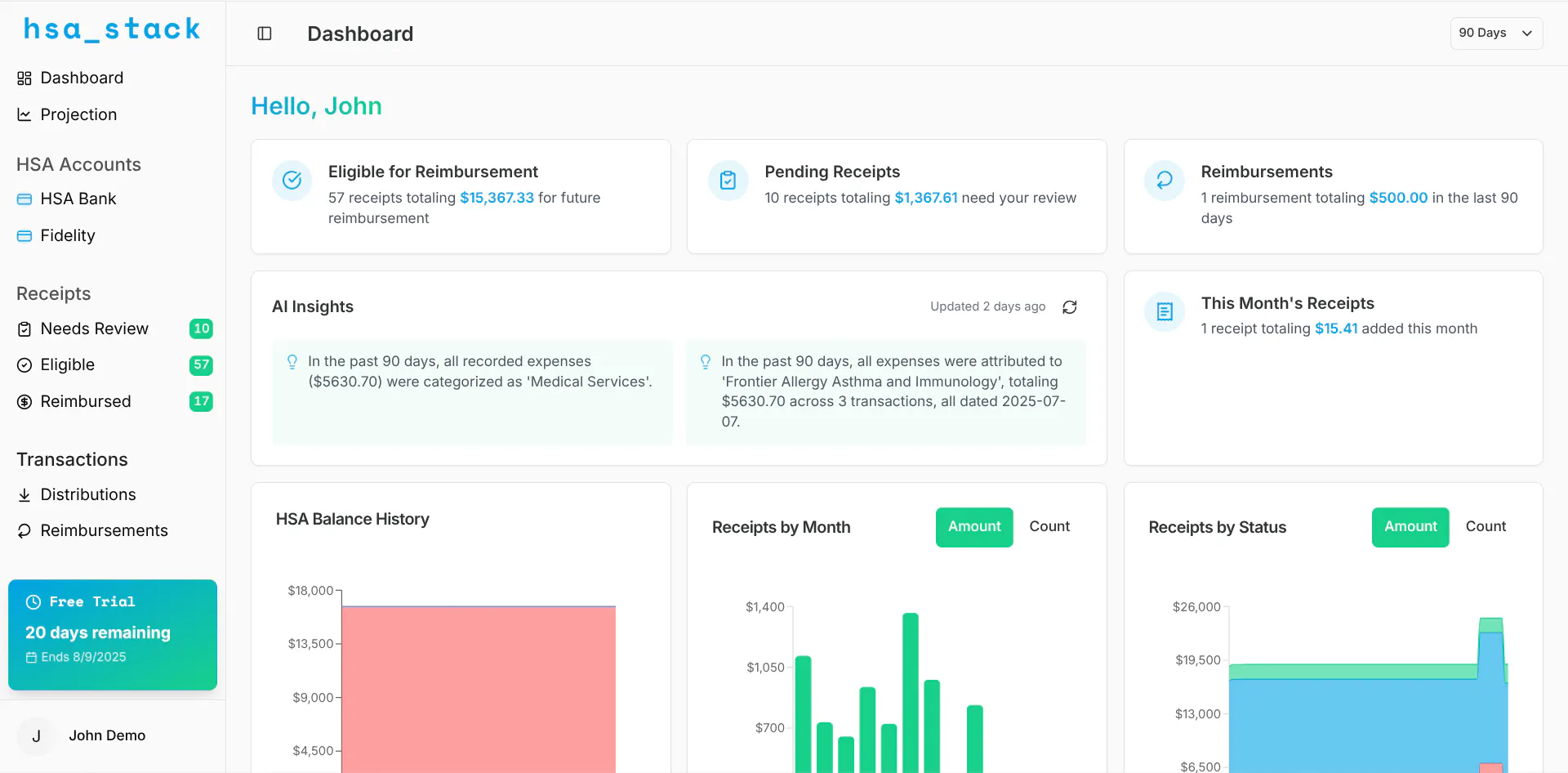Screen dimensions: 1568x773
Task: Open the Eligible for Reimbursement card
Action: coord(461,197)
